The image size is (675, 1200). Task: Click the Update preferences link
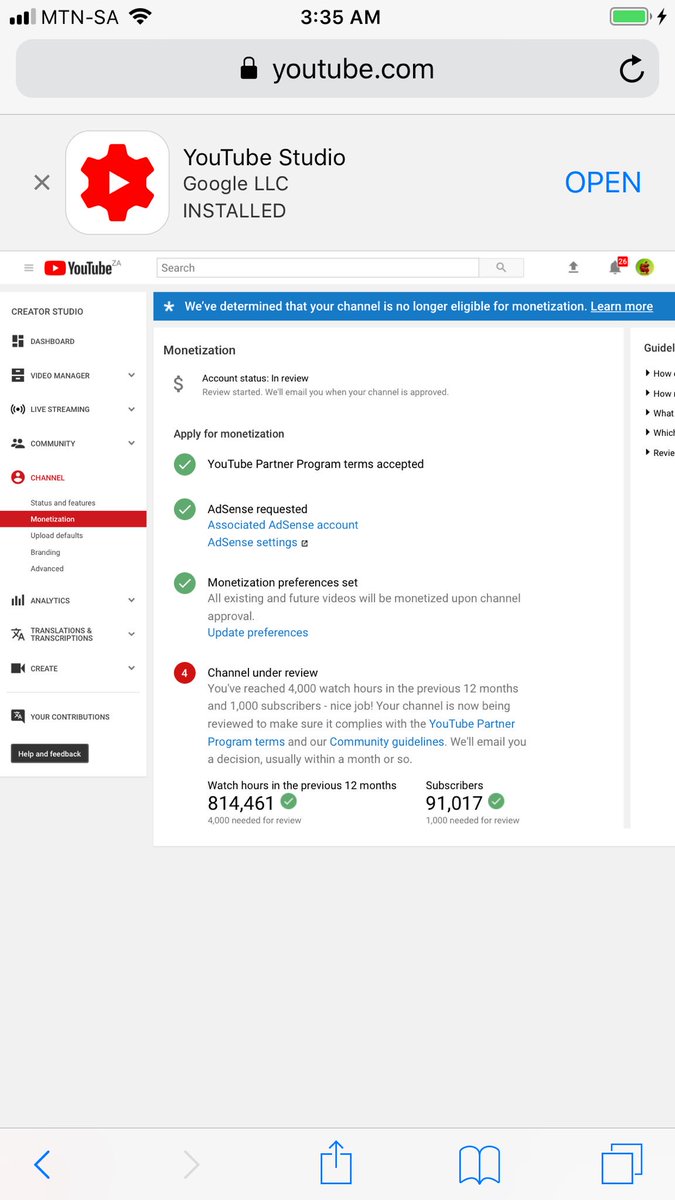[x=258, y=633]
